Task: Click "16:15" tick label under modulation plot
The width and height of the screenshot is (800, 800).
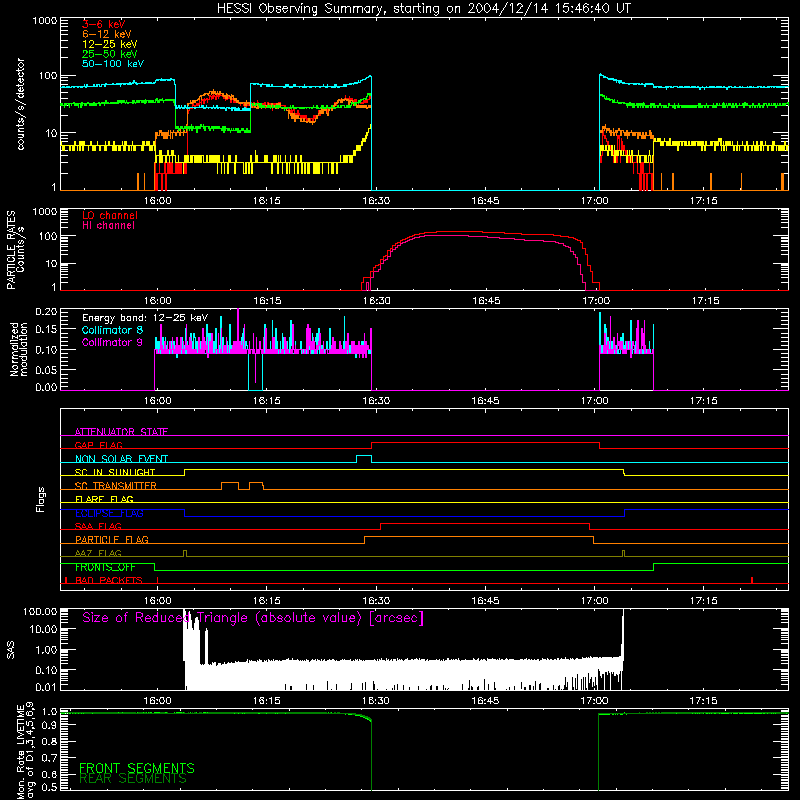Action: (x=267, y=401)
